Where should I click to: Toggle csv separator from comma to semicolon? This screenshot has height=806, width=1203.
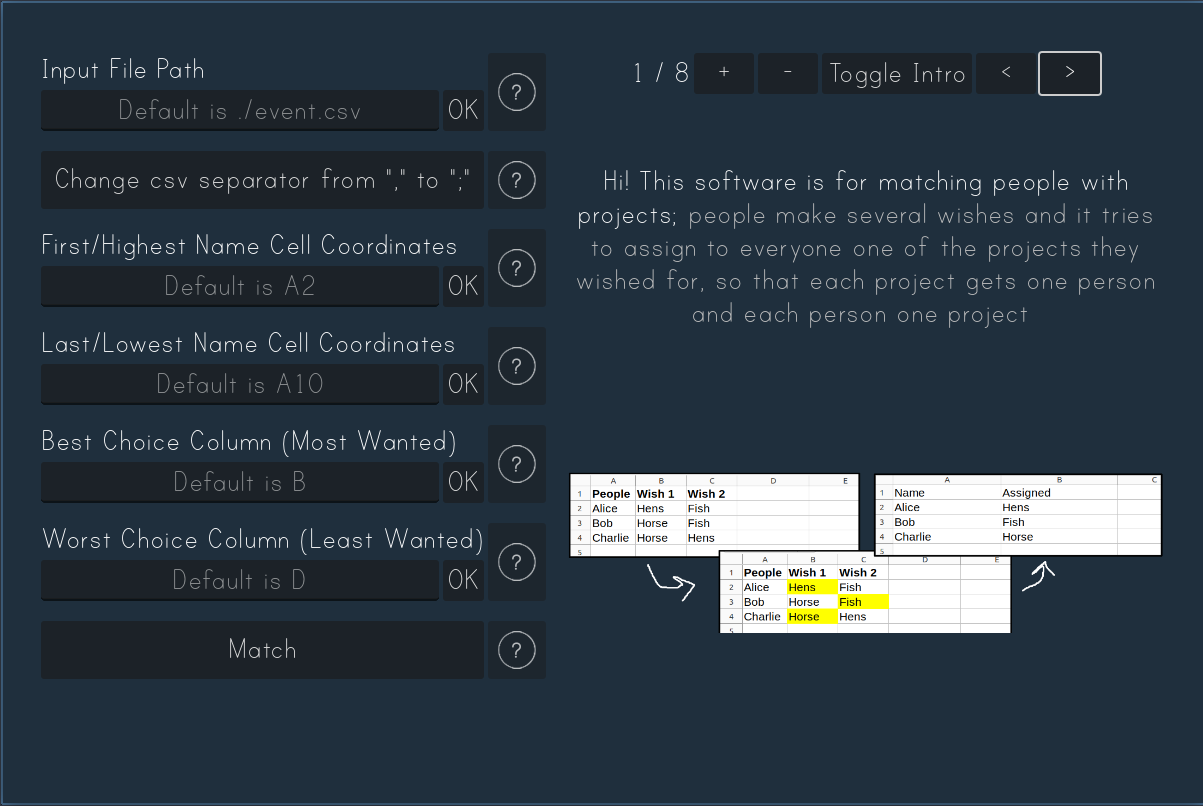(262, 180)
